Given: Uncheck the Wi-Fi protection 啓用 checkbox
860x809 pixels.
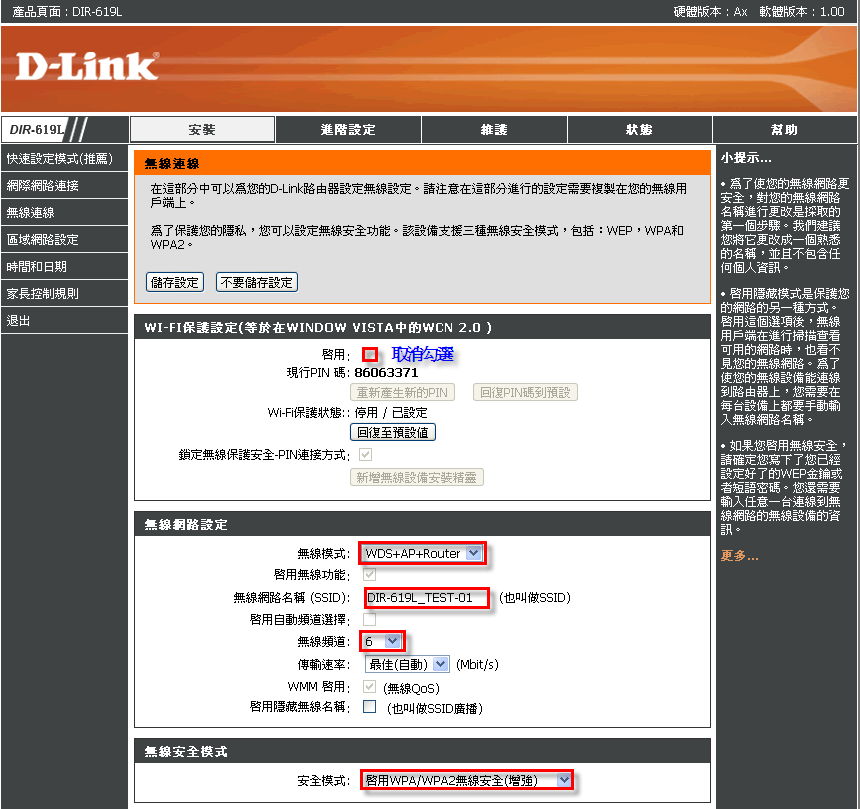Looking at the screenshot, I should coord(370,354).
